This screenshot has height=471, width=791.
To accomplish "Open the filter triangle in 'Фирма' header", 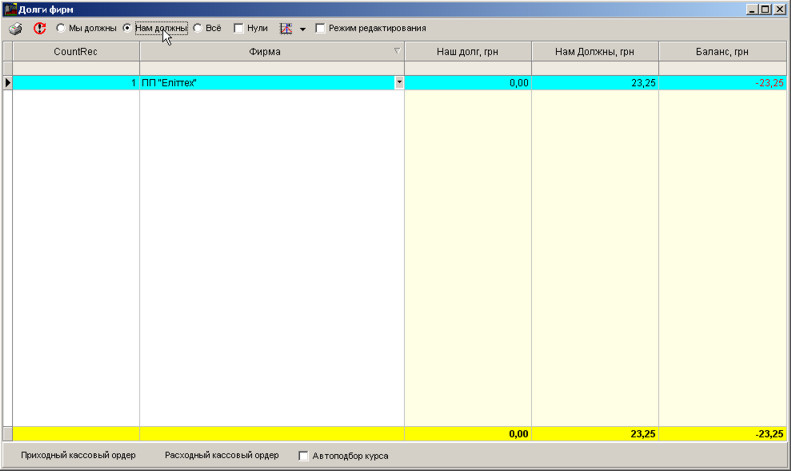I will coord(397,51).
